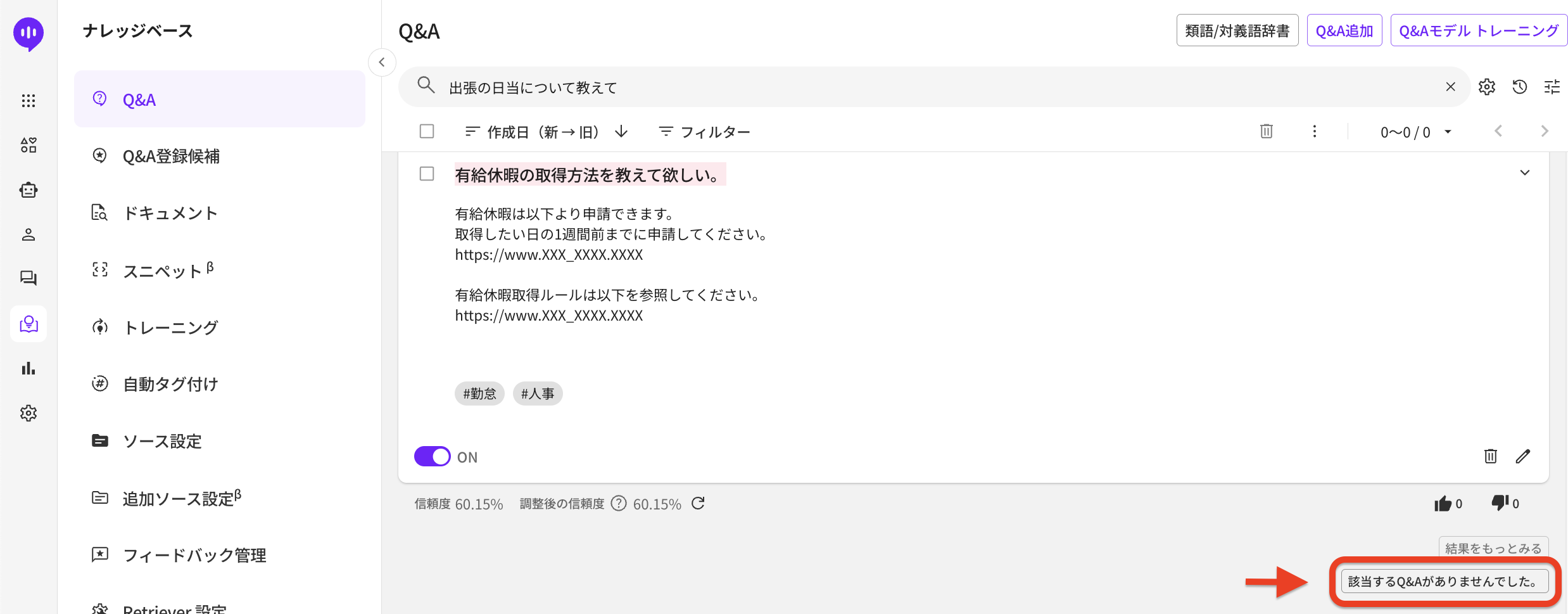Open search settings gear icon
Viewport: 1568px width, 614px height.
pos(1486,87)
